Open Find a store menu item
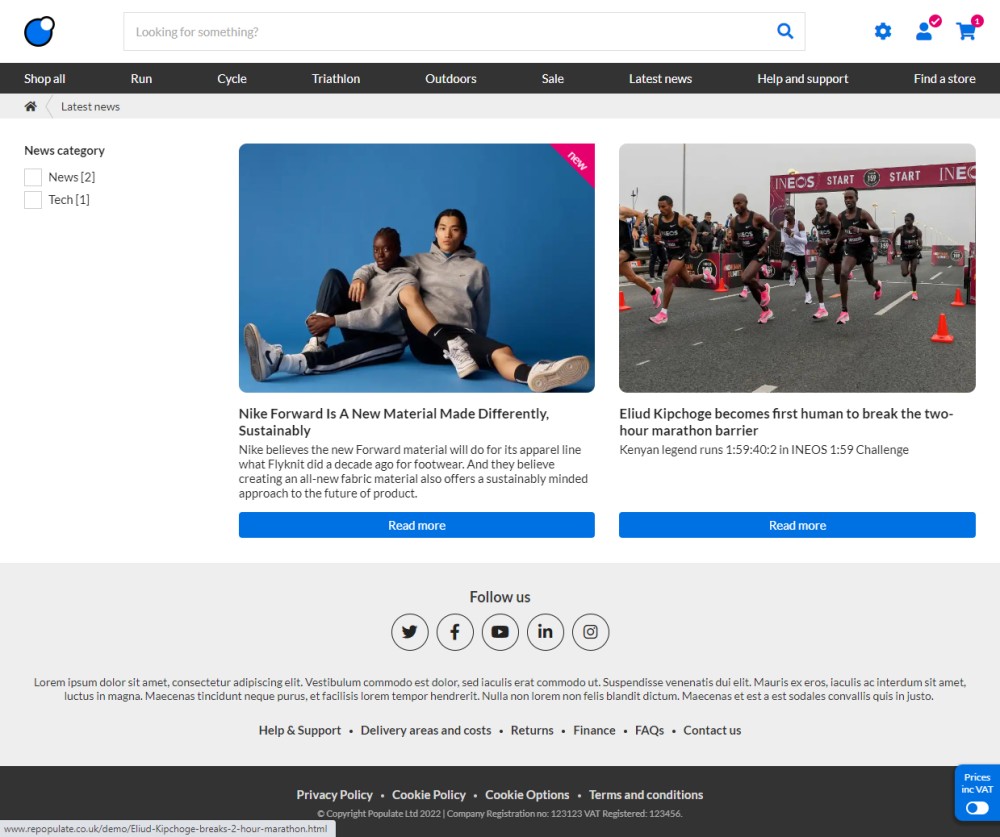 [x=945, y=78]
